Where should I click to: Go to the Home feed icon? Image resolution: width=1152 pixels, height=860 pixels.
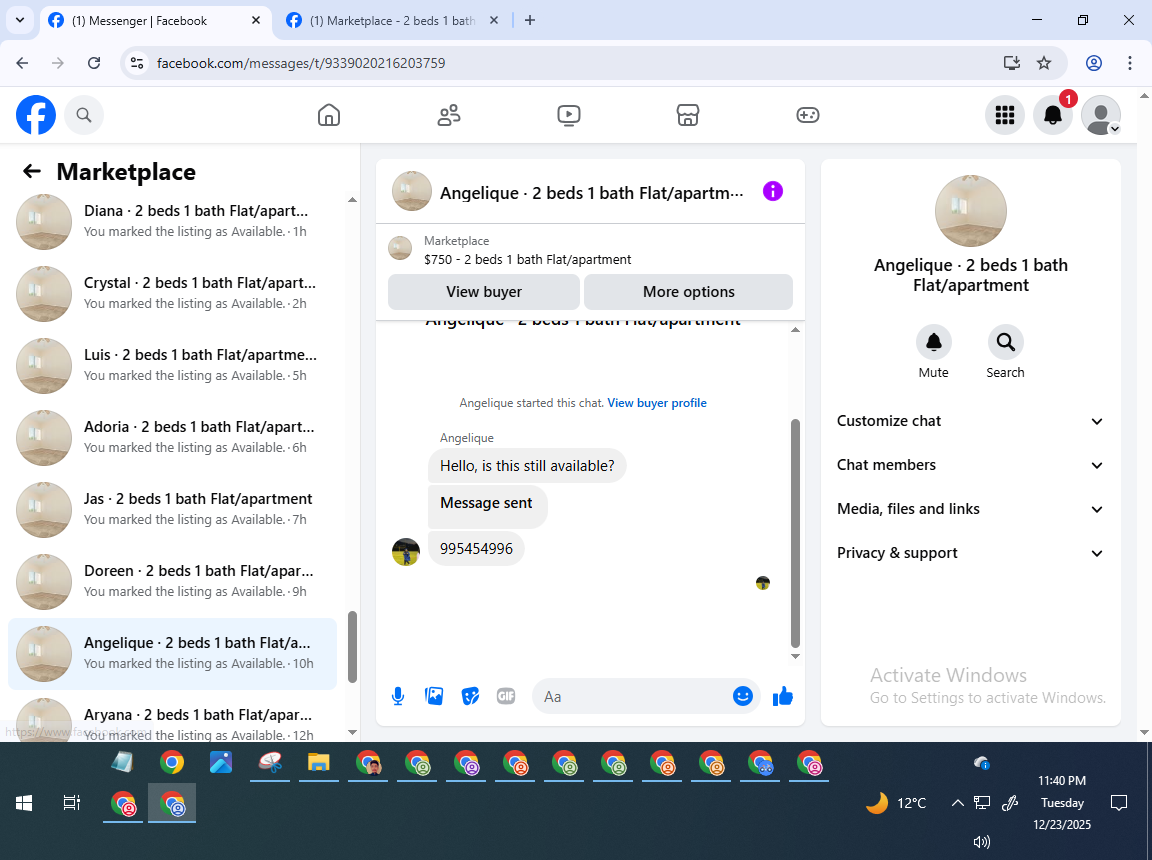click(x=328, y=115)
